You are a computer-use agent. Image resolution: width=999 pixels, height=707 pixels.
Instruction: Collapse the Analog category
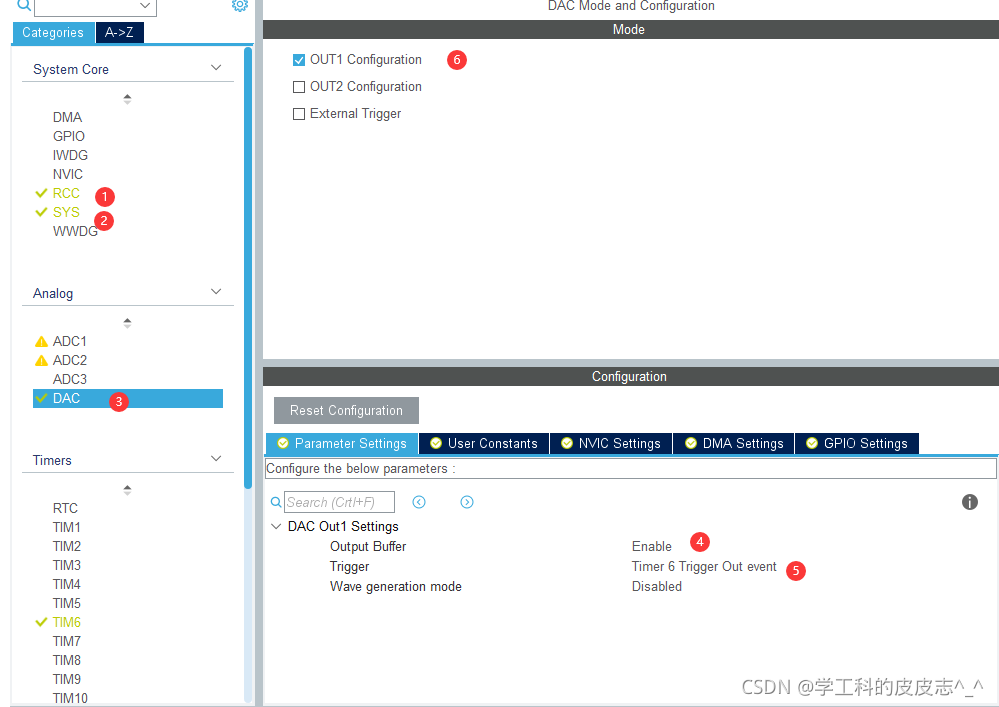[x=216, y=292]
